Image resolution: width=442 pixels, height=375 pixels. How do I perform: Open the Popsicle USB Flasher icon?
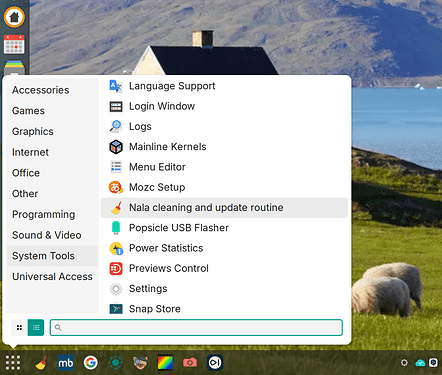116,228
